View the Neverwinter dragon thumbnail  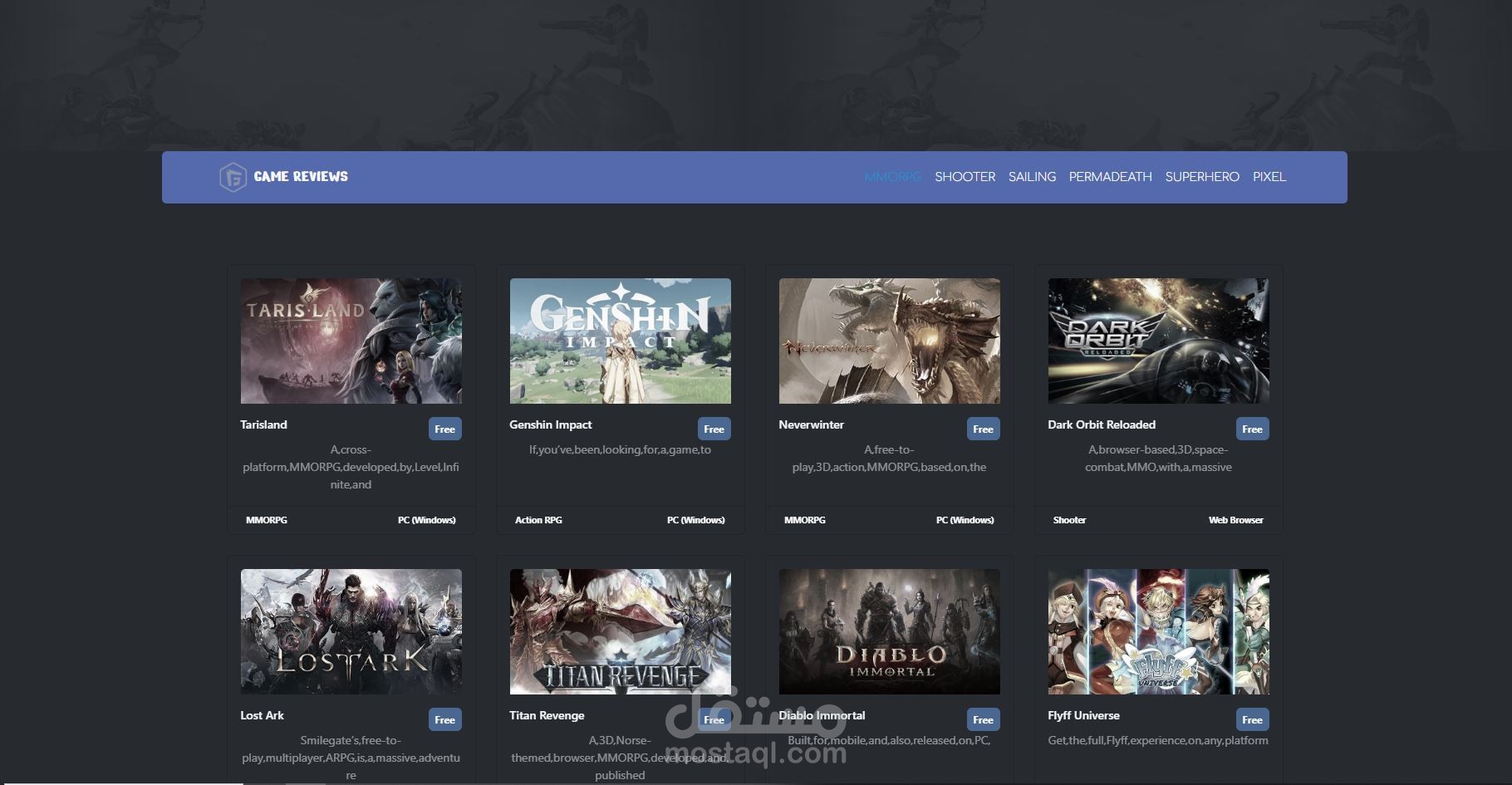point(890,341)
